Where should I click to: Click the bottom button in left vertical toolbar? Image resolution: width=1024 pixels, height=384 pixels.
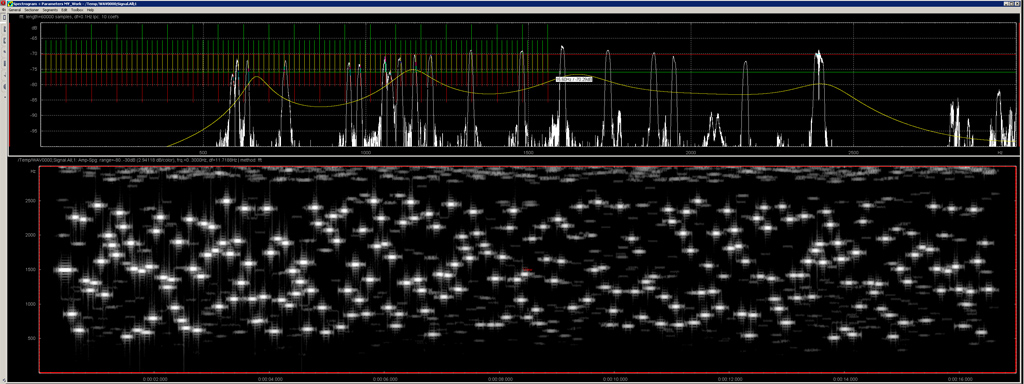(x=5, y=97)
